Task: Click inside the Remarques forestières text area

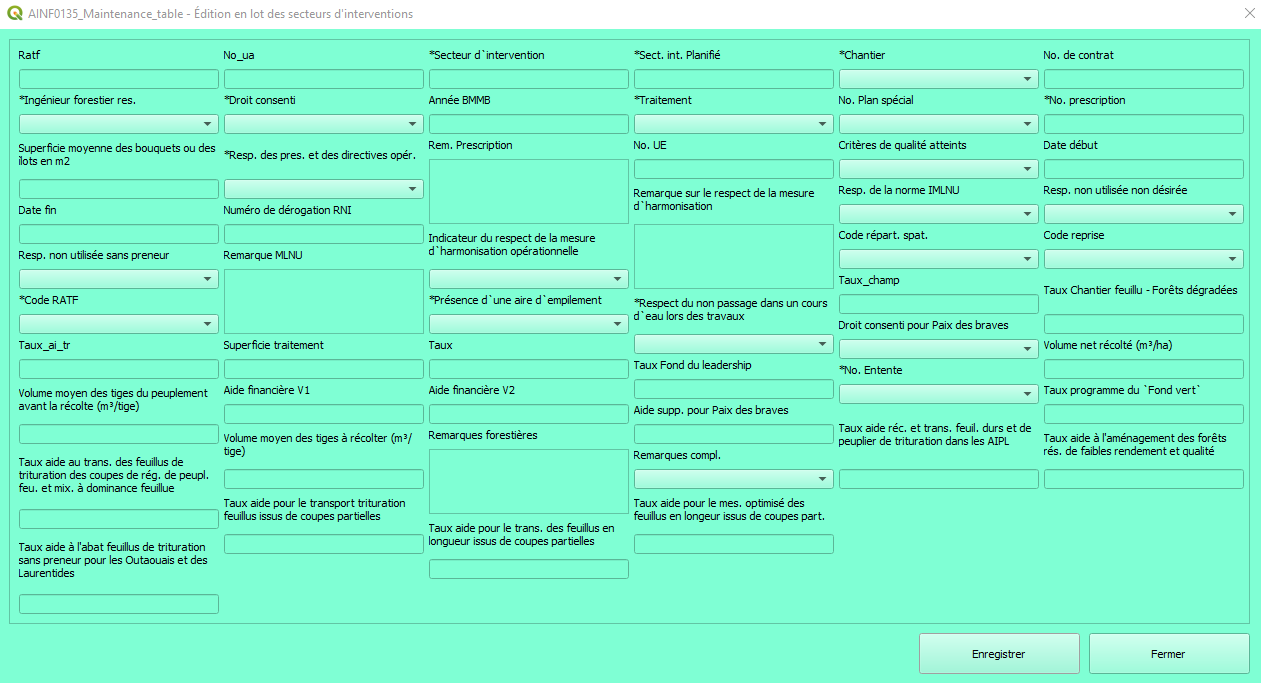Action: click(529, 481)
